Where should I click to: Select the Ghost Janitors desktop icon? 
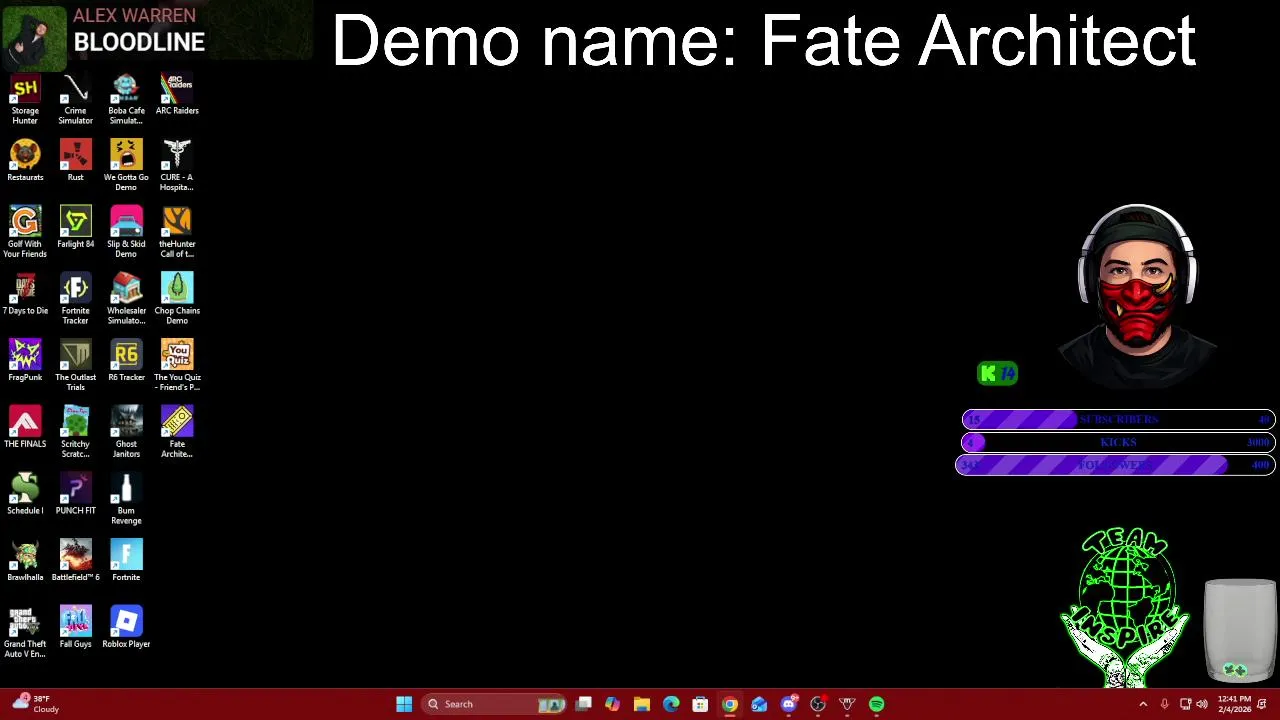[126, 432]
